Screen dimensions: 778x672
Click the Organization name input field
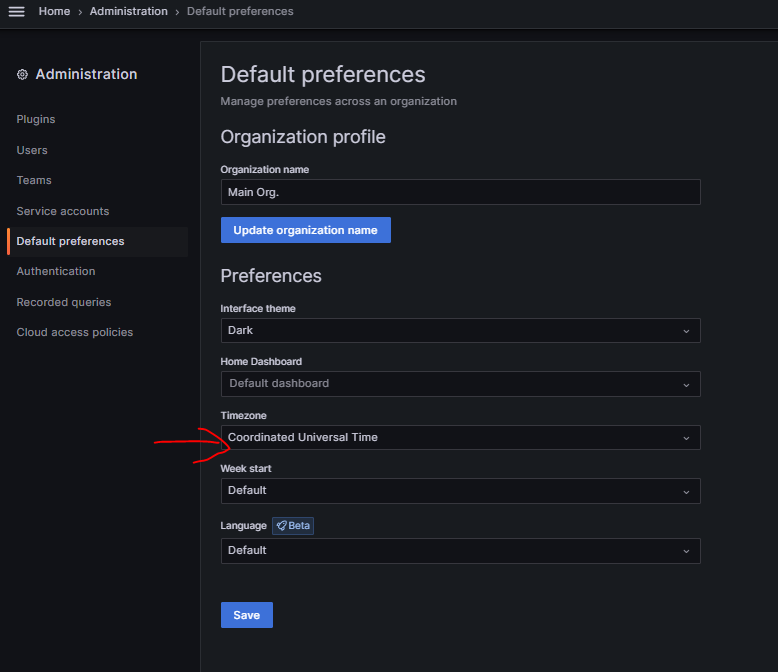[x=460, y=192]
